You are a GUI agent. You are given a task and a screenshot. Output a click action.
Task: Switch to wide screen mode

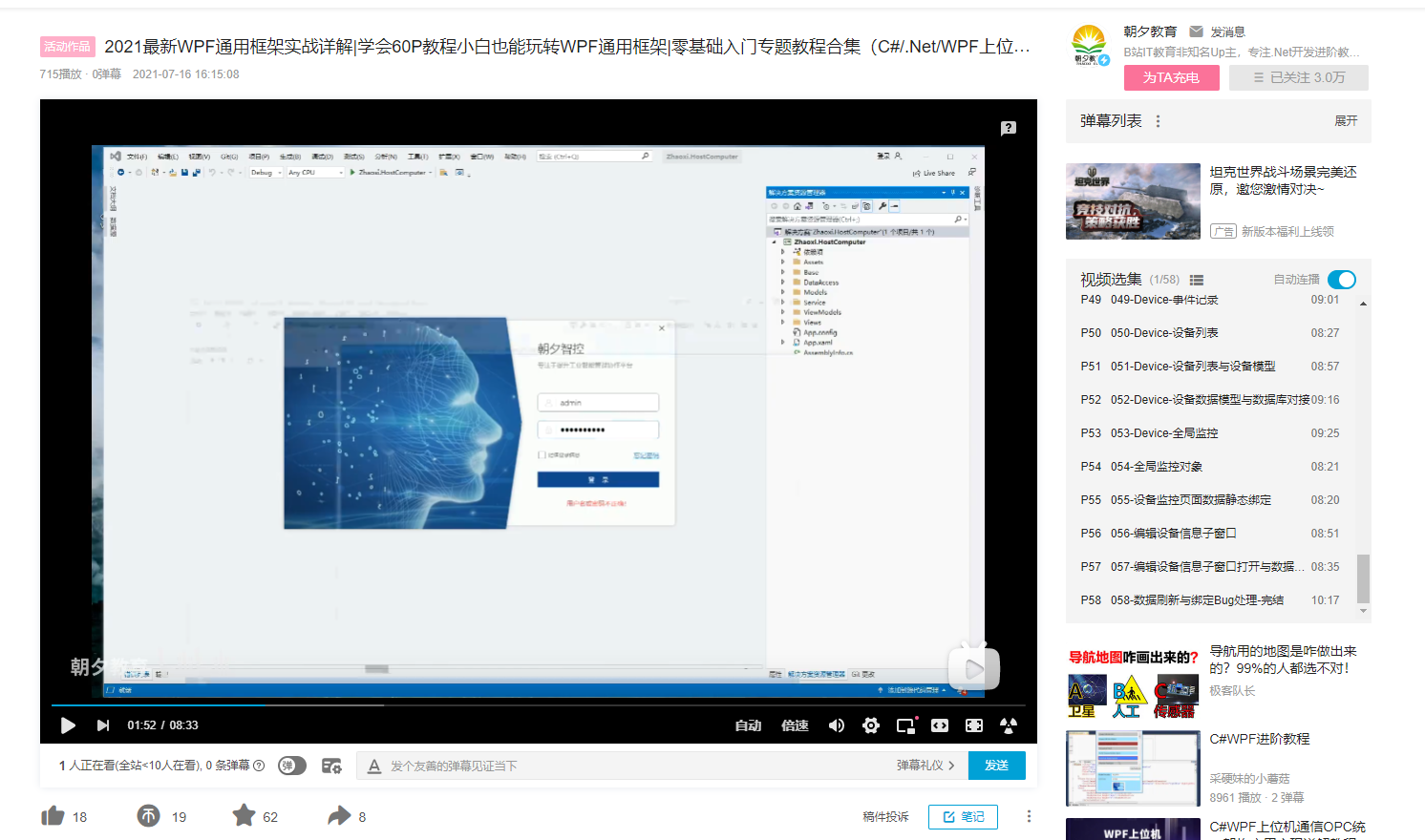[x=940, y=725]
